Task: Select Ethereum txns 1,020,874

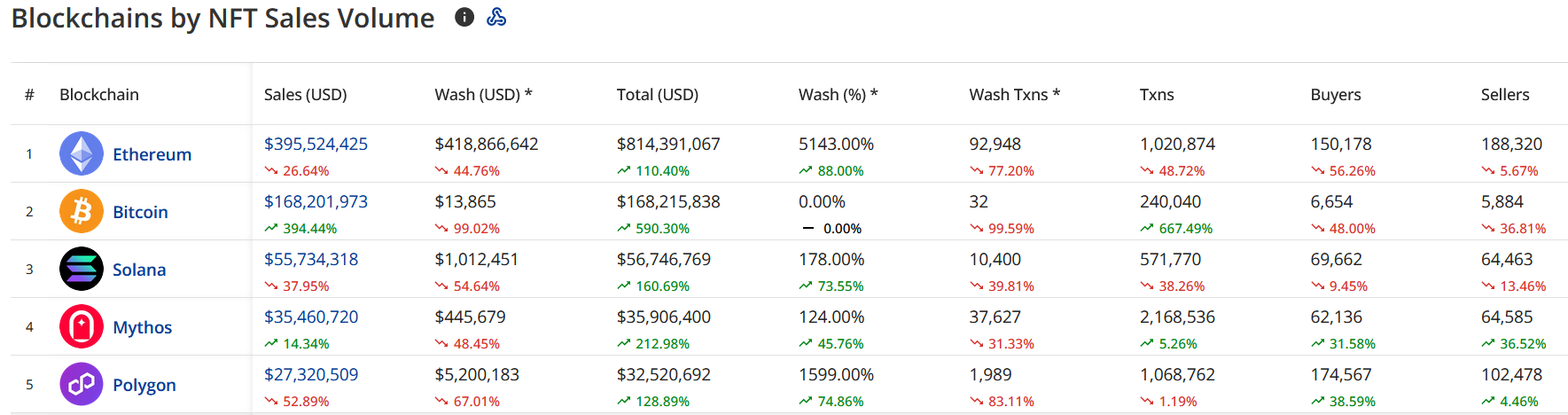Action: click(x=1177, y=144)
